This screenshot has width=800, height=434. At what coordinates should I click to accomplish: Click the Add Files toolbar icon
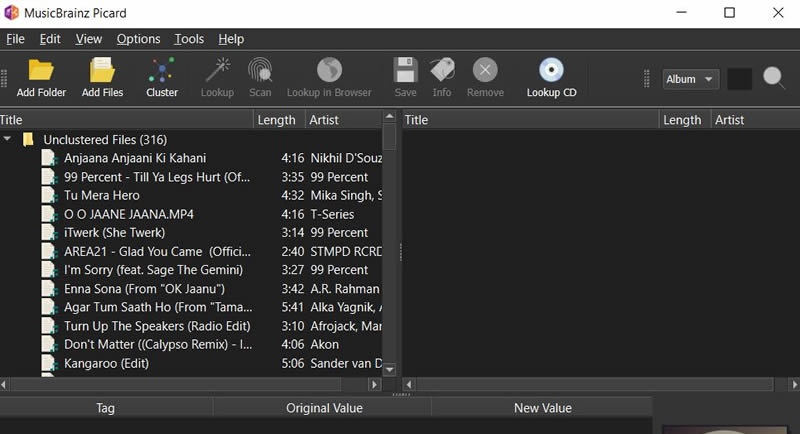click(x=102, y=70)
